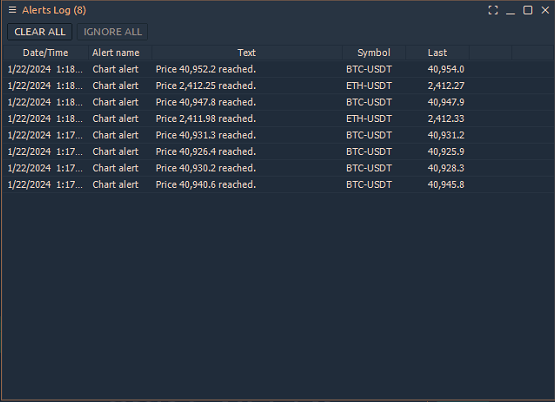This screenshot has width=555, height=402.
Task: Toggle fullscreen mode for the panel
Action: click(x=493, y=10)
